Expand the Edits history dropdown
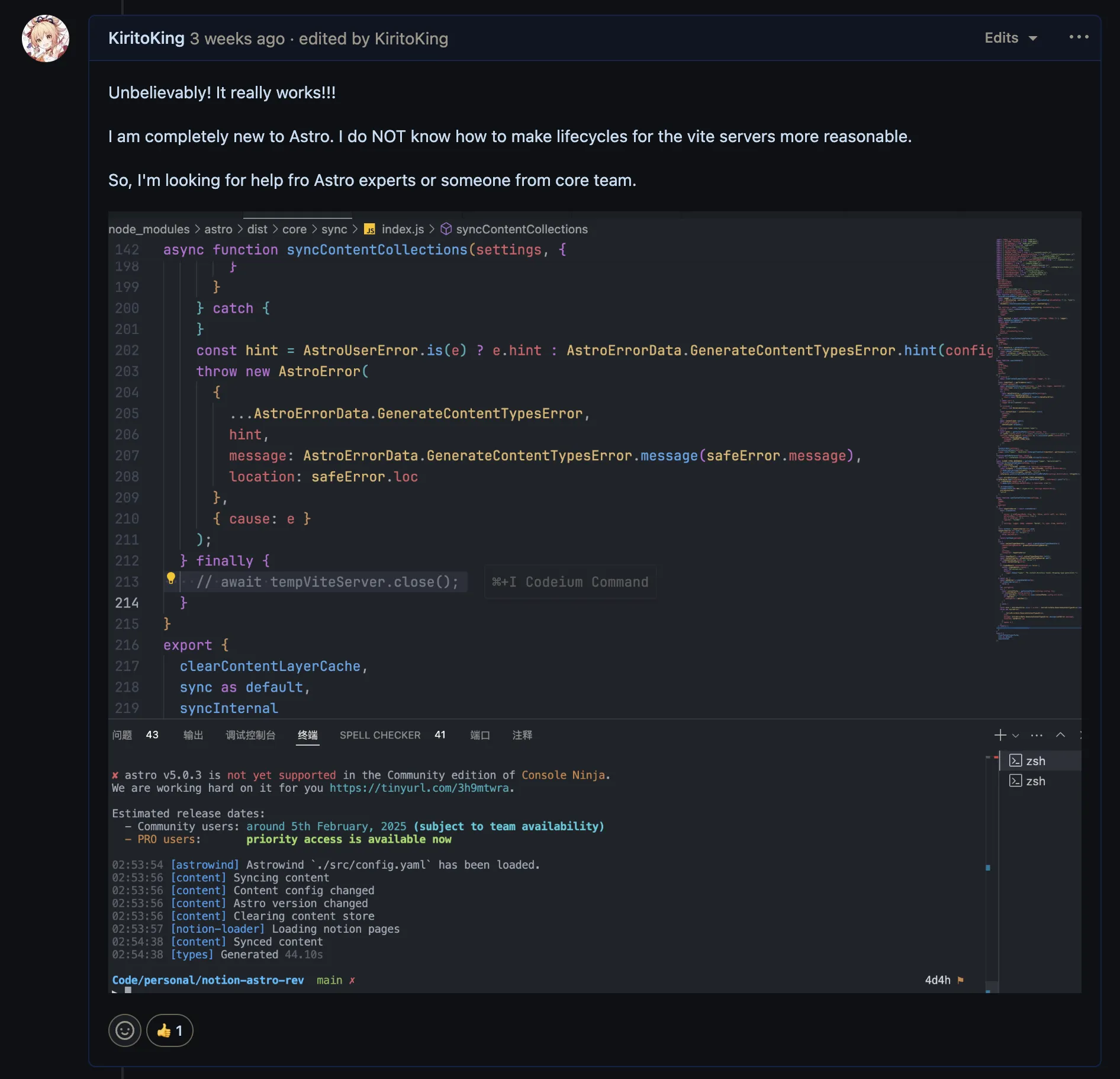This screenshot has width=1120, height=1079. tap(1010, 38)
